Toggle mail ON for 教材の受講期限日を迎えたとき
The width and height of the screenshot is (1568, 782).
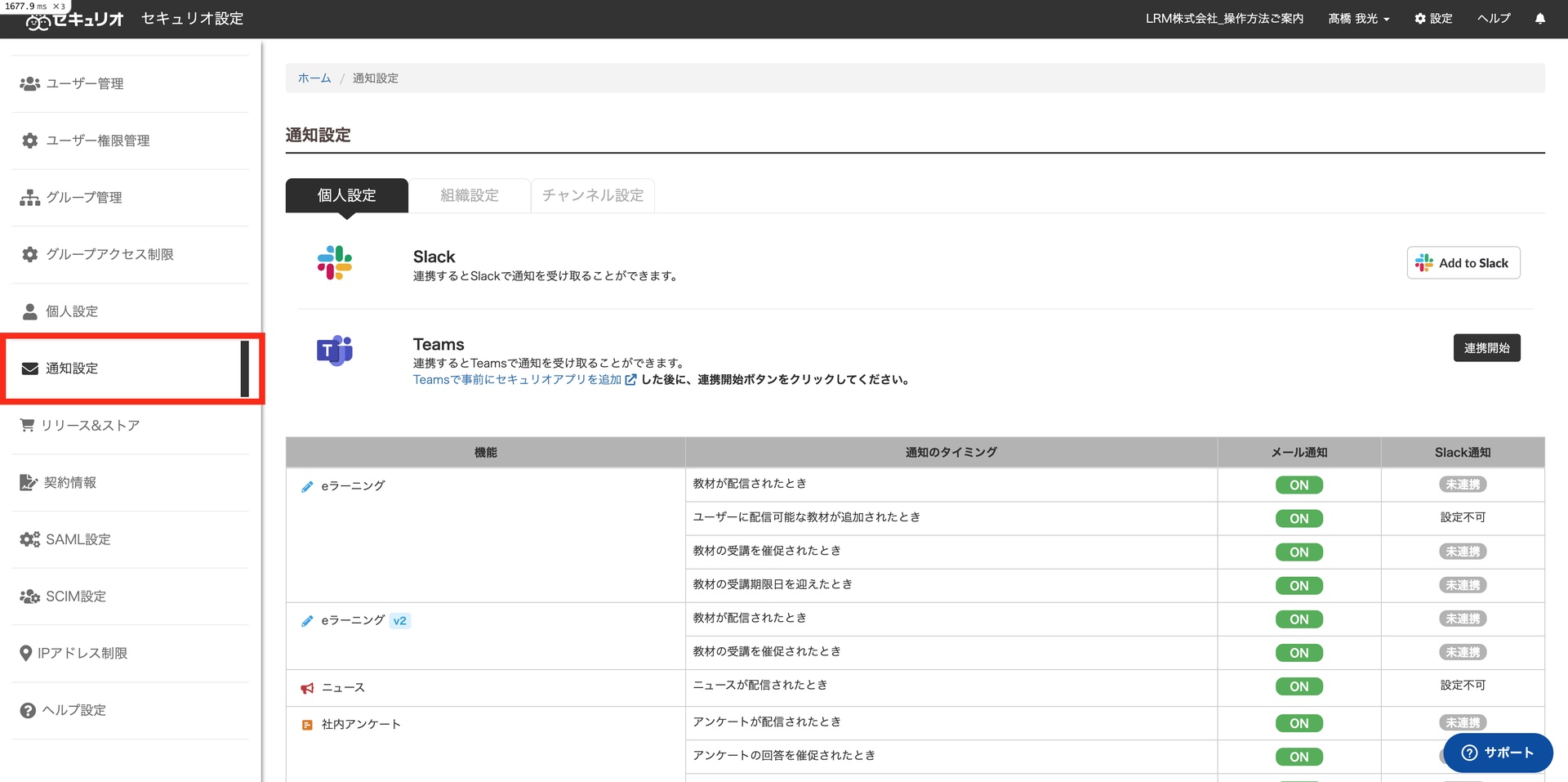[1299, 586]
